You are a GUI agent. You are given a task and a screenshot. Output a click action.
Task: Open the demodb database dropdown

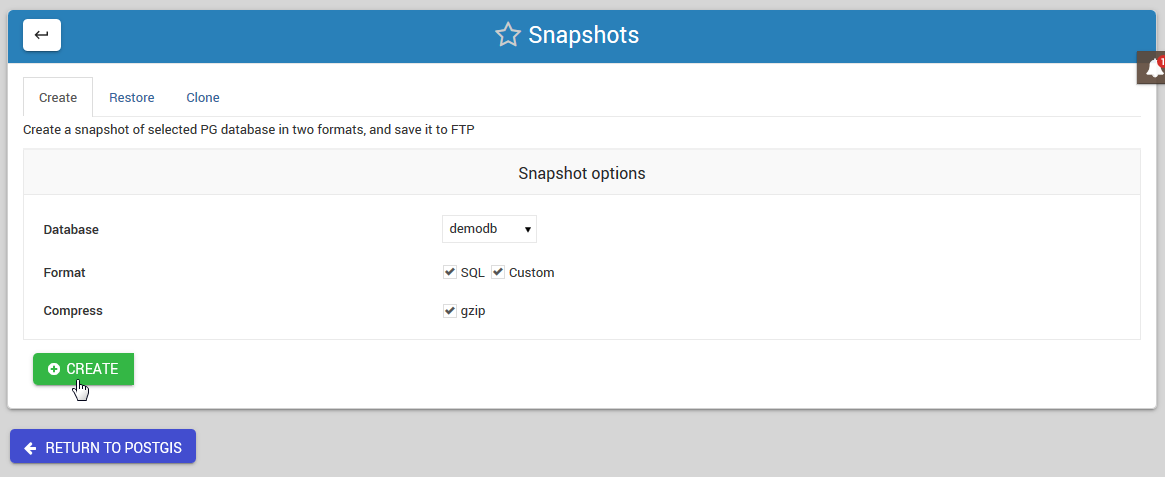click(488, 229)
